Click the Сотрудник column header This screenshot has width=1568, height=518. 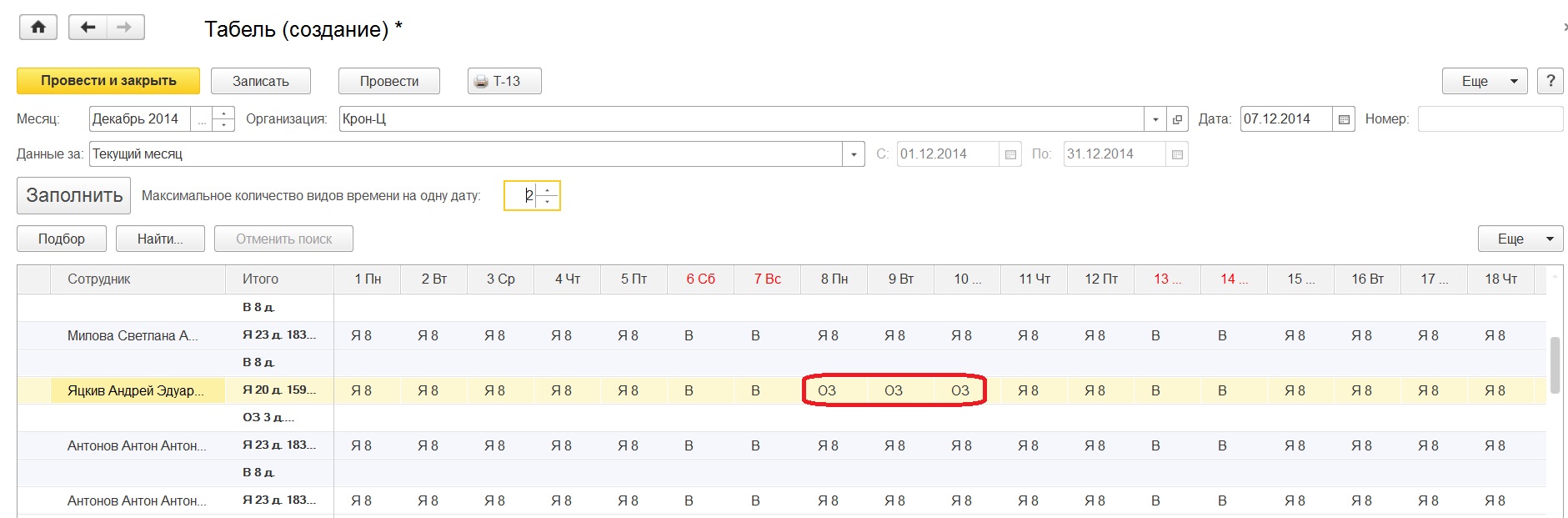click(x=138, y=279)
